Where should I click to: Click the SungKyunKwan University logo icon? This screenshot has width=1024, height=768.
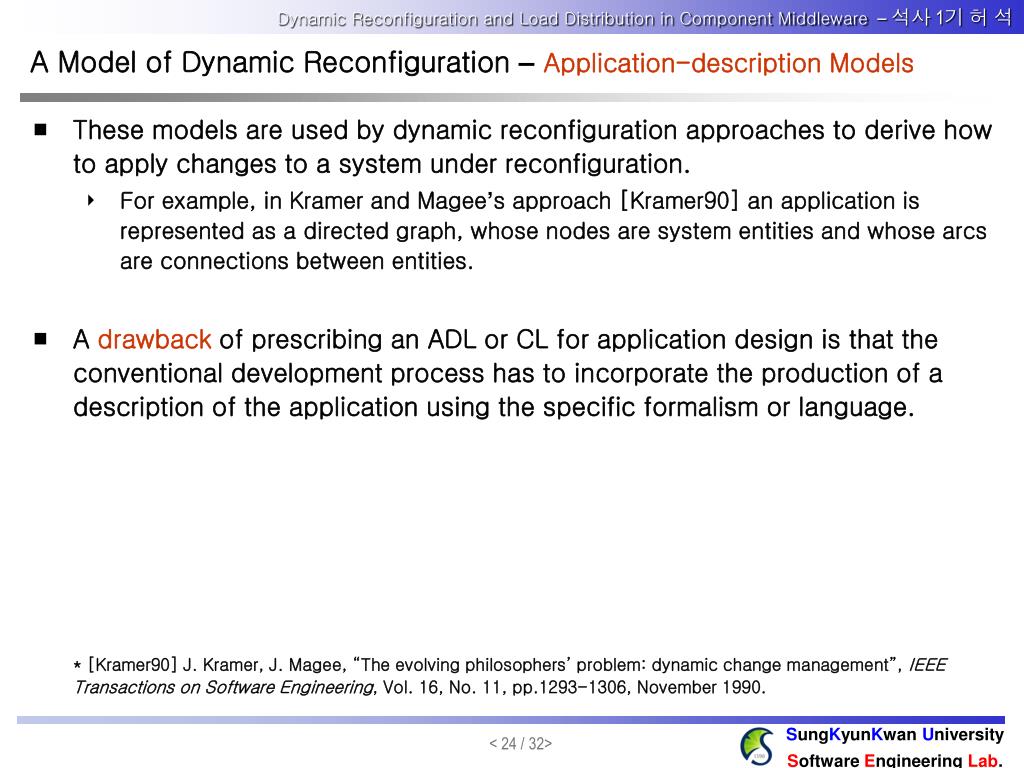(x=757, y=746)
